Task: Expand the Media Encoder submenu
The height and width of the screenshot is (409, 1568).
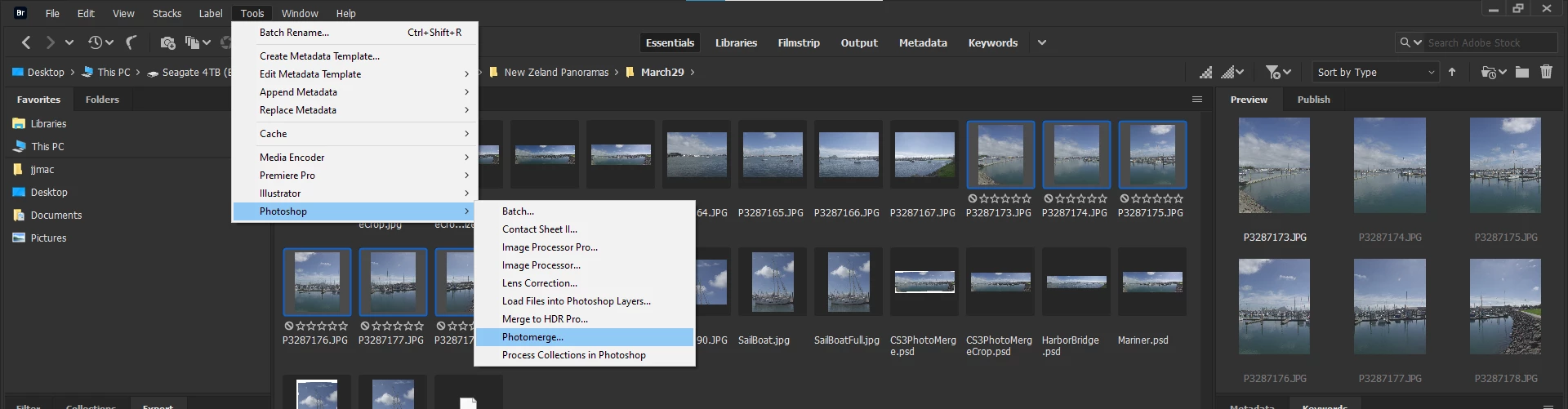Action: (355, 158)
